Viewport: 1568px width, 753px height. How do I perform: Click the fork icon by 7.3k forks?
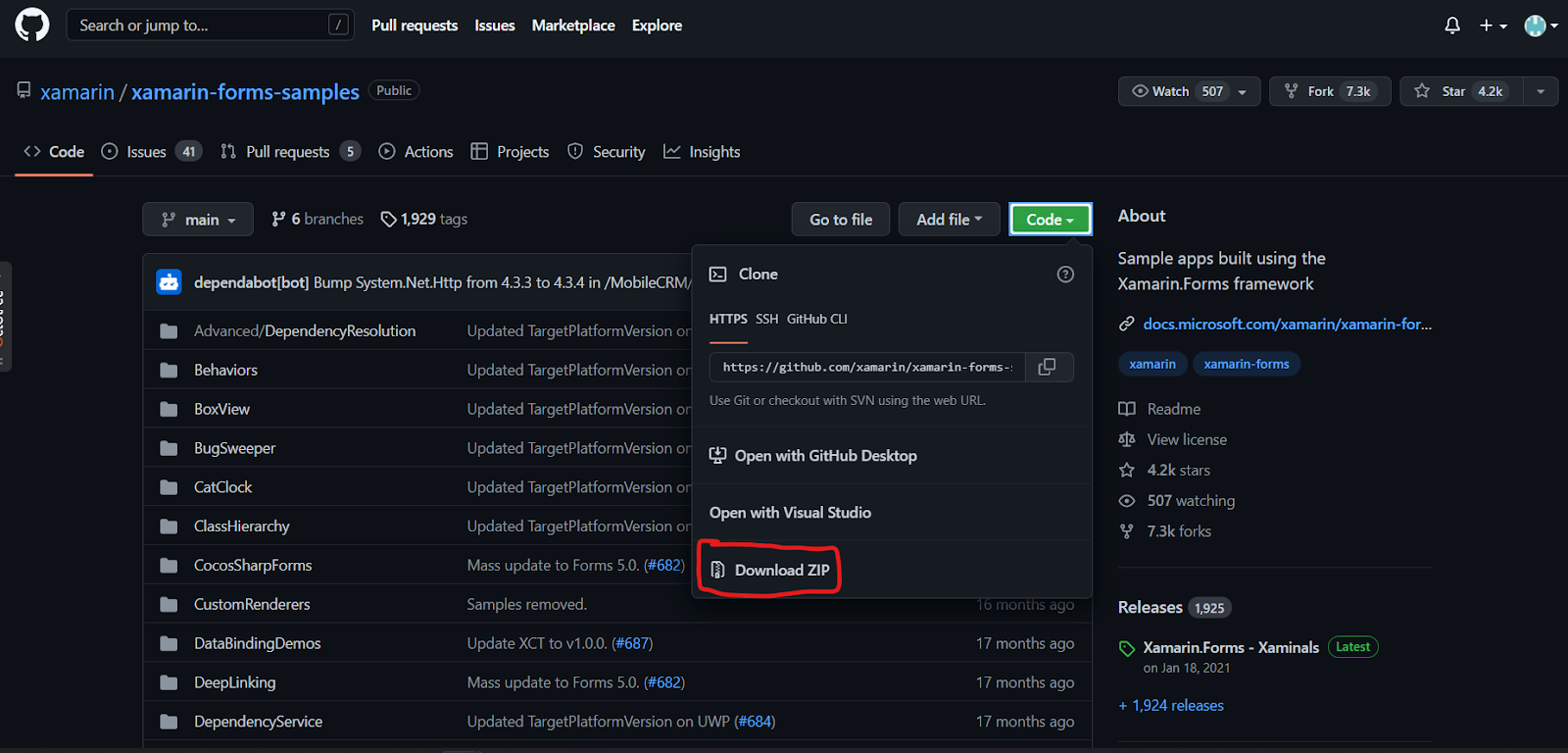[1127, 531]
